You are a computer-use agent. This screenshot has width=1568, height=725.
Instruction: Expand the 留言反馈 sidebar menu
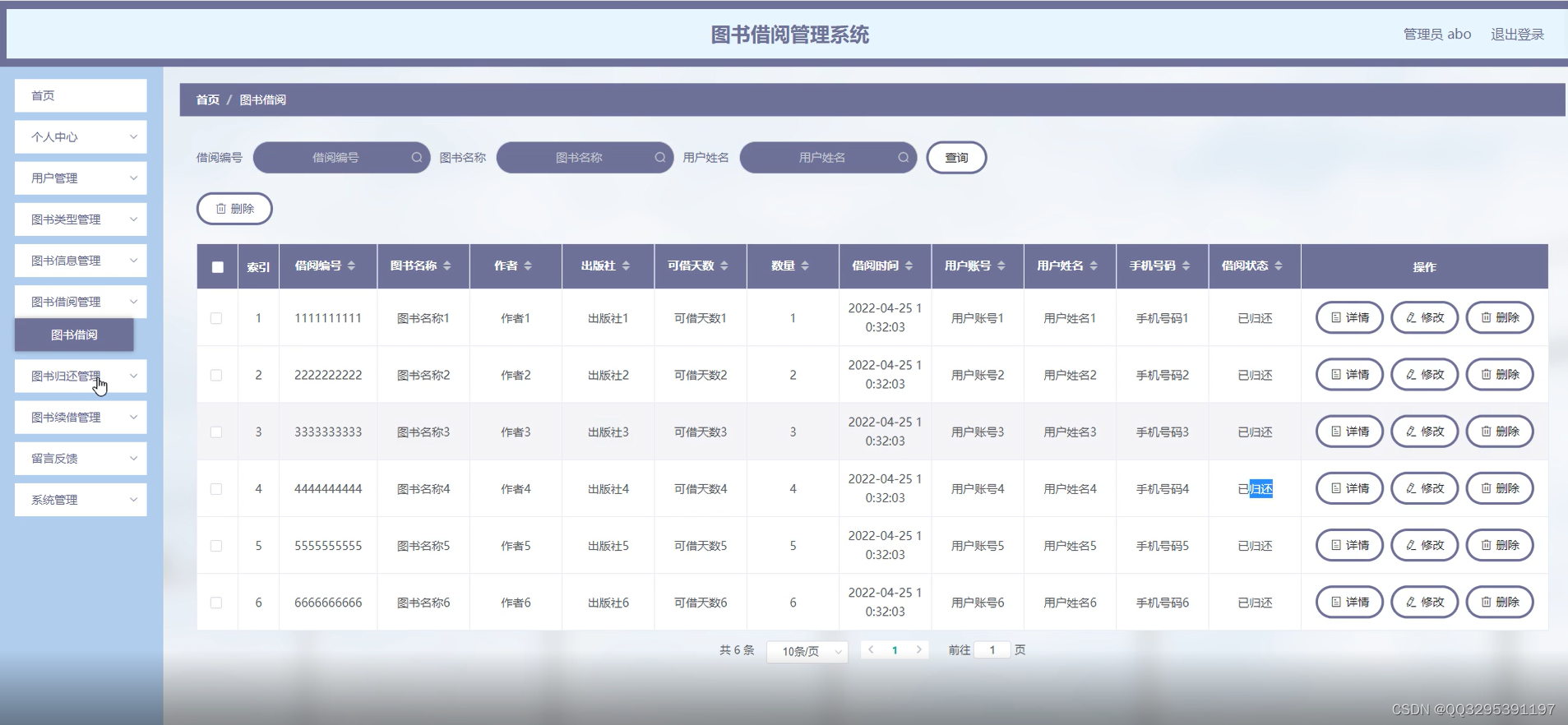[x=81, y=459]
